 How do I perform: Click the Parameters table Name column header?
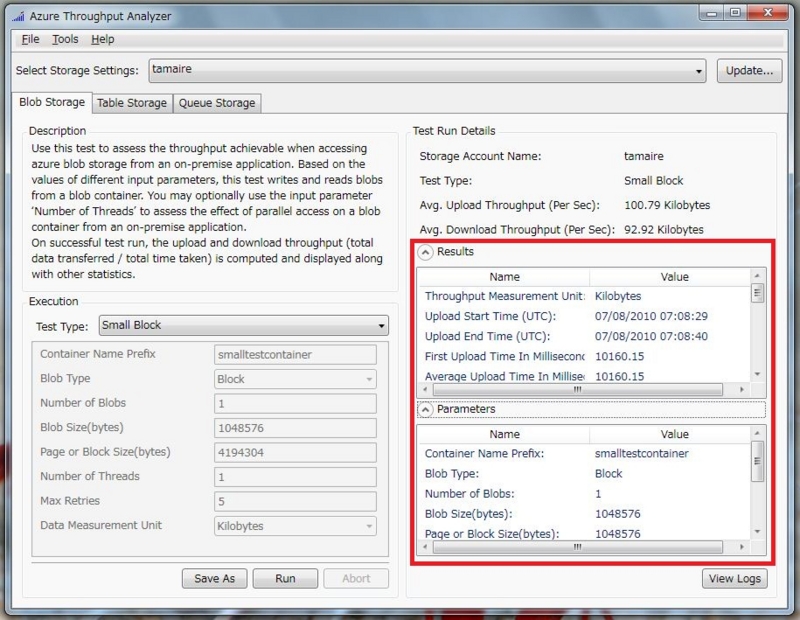(x=504, y=434)
